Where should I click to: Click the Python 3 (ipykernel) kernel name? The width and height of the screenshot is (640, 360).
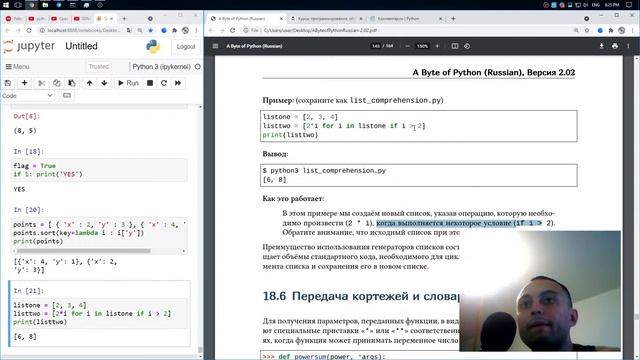click(x=161, y=67)
